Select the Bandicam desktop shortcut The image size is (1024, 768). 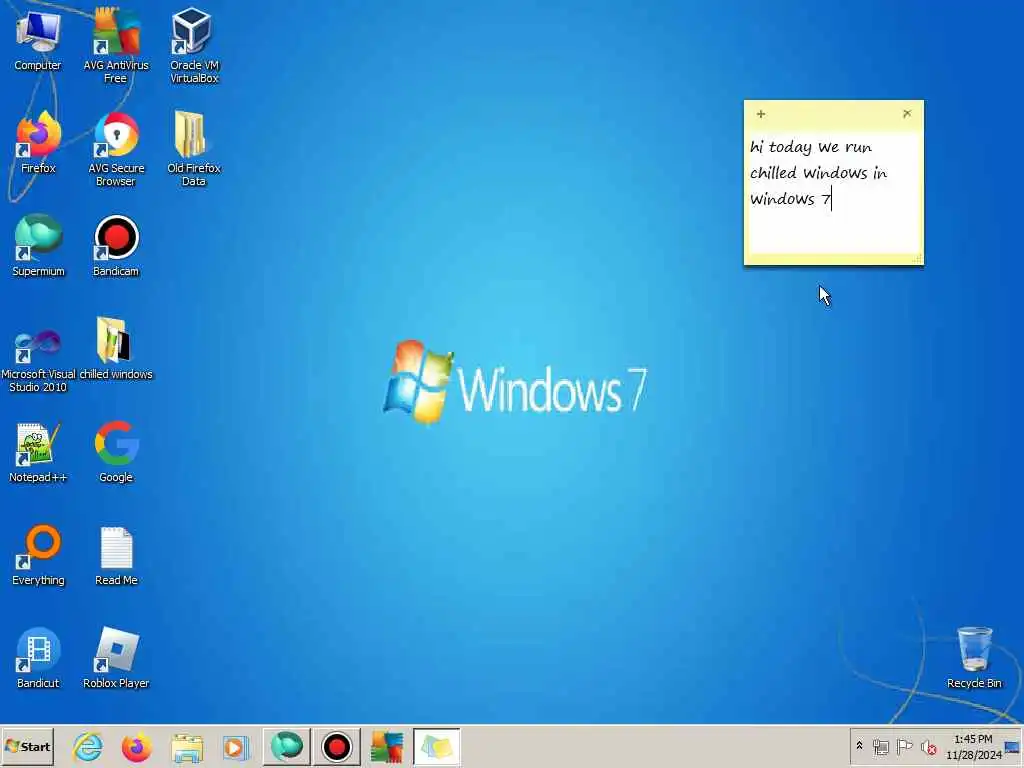point(116,246)
